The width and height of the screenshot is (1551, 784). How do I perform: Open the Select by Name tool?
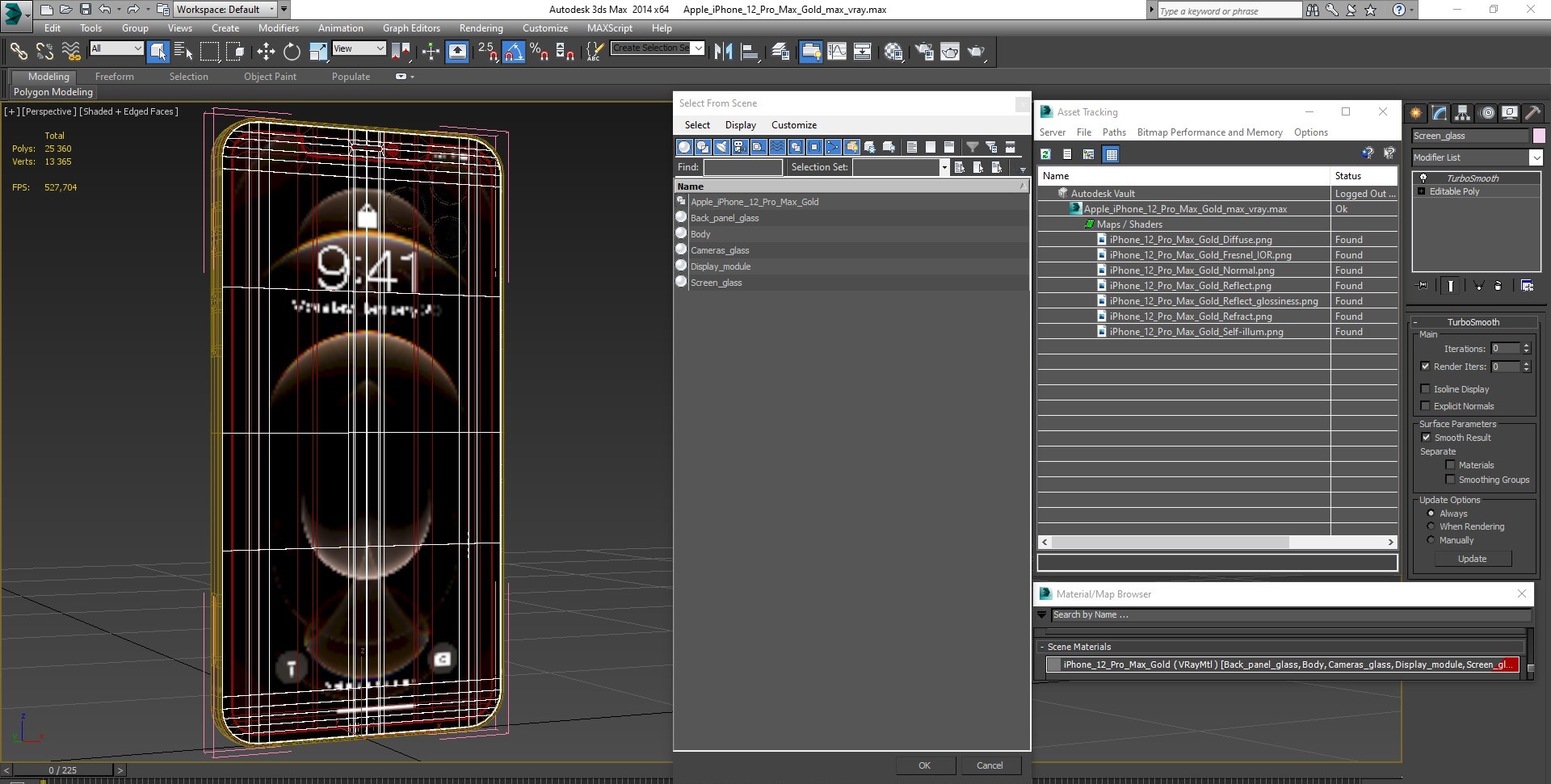pos(183,52)
